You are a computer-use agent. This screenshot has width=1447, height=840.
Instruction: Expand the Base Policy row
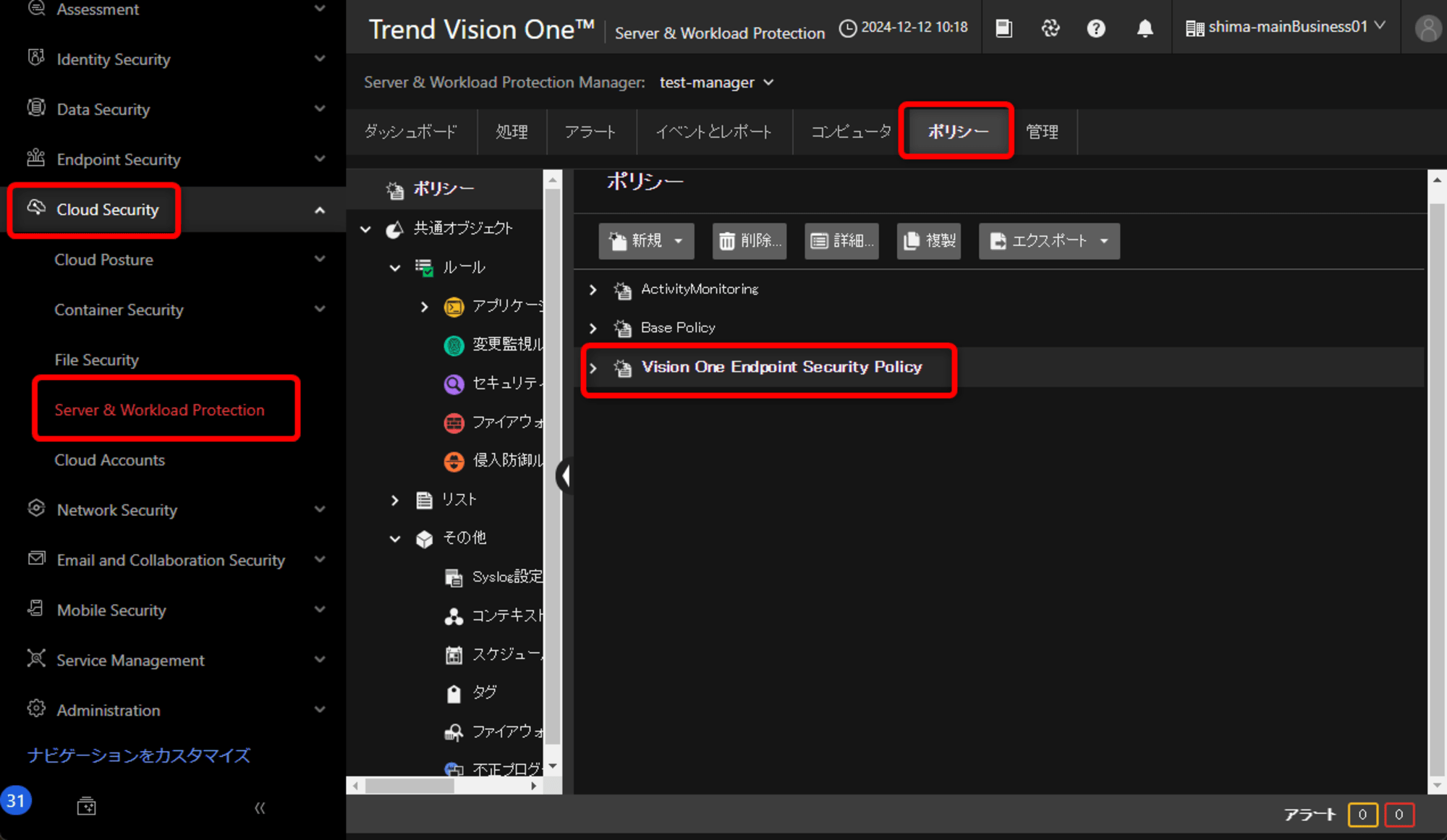[x=593, y=328]
